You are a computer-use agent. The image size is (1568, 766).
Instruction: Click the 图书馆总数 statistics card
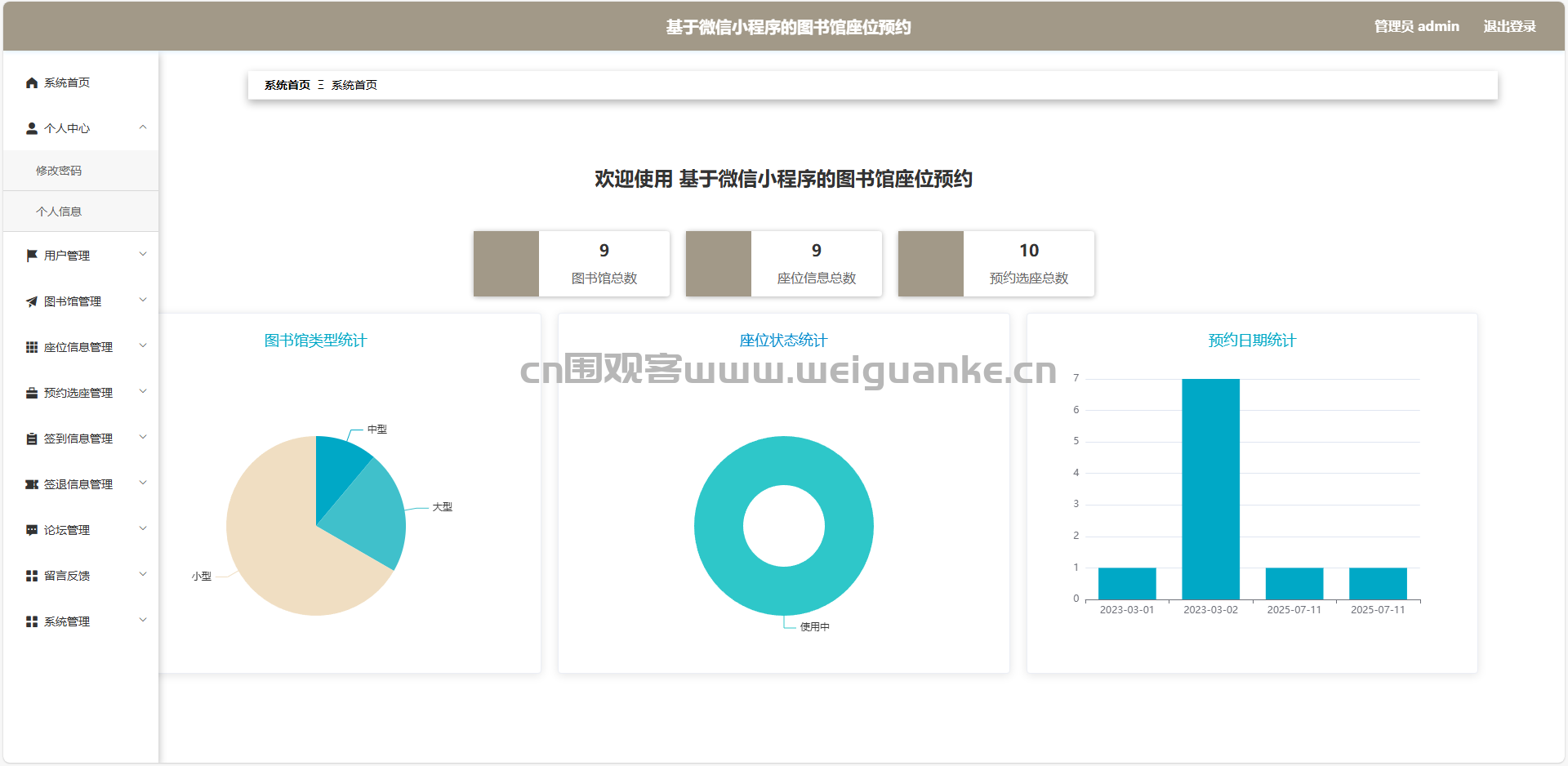pyautogui.click(x=572, y=264)
